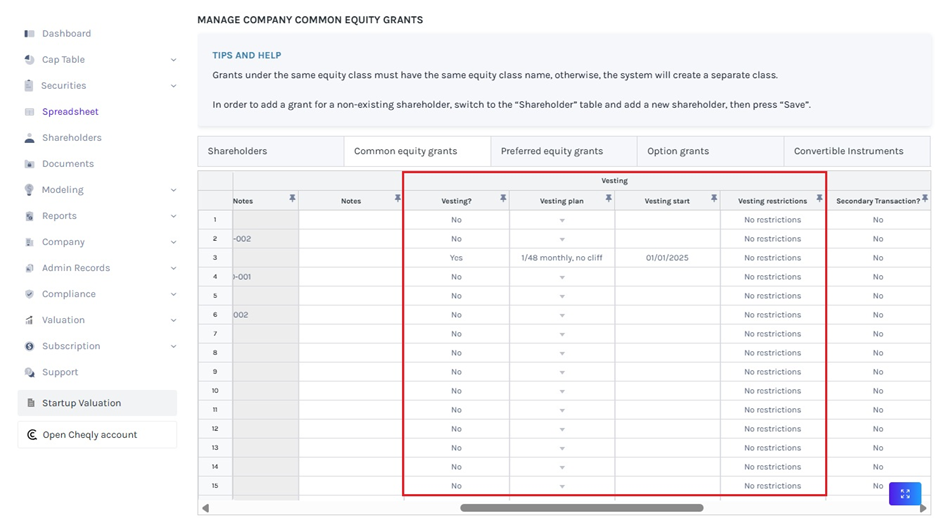
Task: Open Vesting plan dropdown in row 2
Action: point(562,239)
